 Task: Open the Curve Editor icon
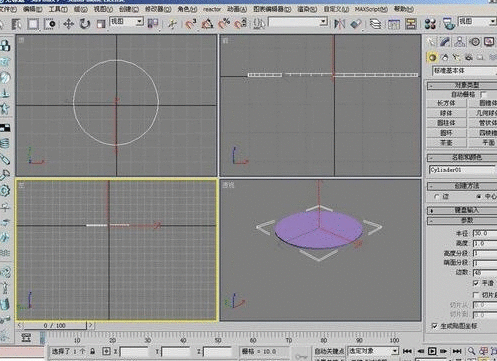tap(394, 24)
